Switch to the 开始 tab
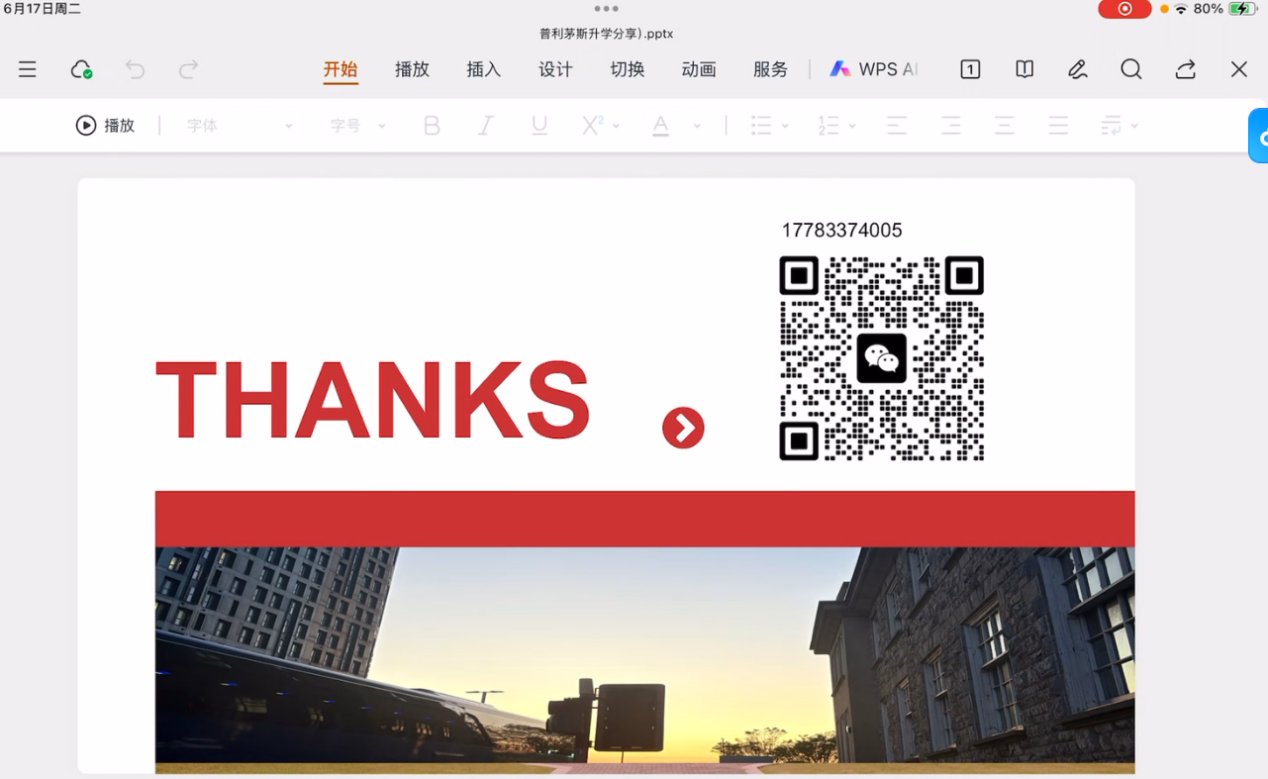The image size is (1268, 779). (340, 69)
